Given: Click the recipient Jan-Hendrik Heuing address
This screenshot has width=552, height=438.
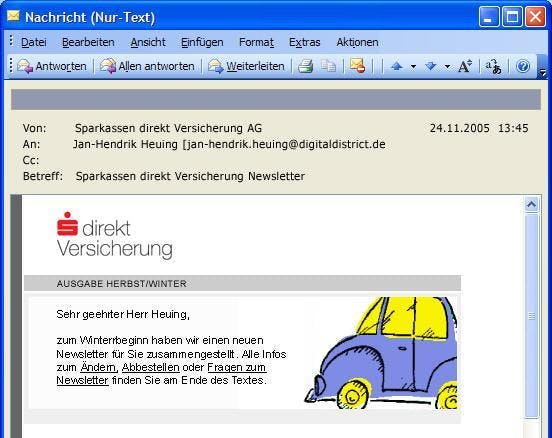Looking at the screenshot, I should [229, 144].
